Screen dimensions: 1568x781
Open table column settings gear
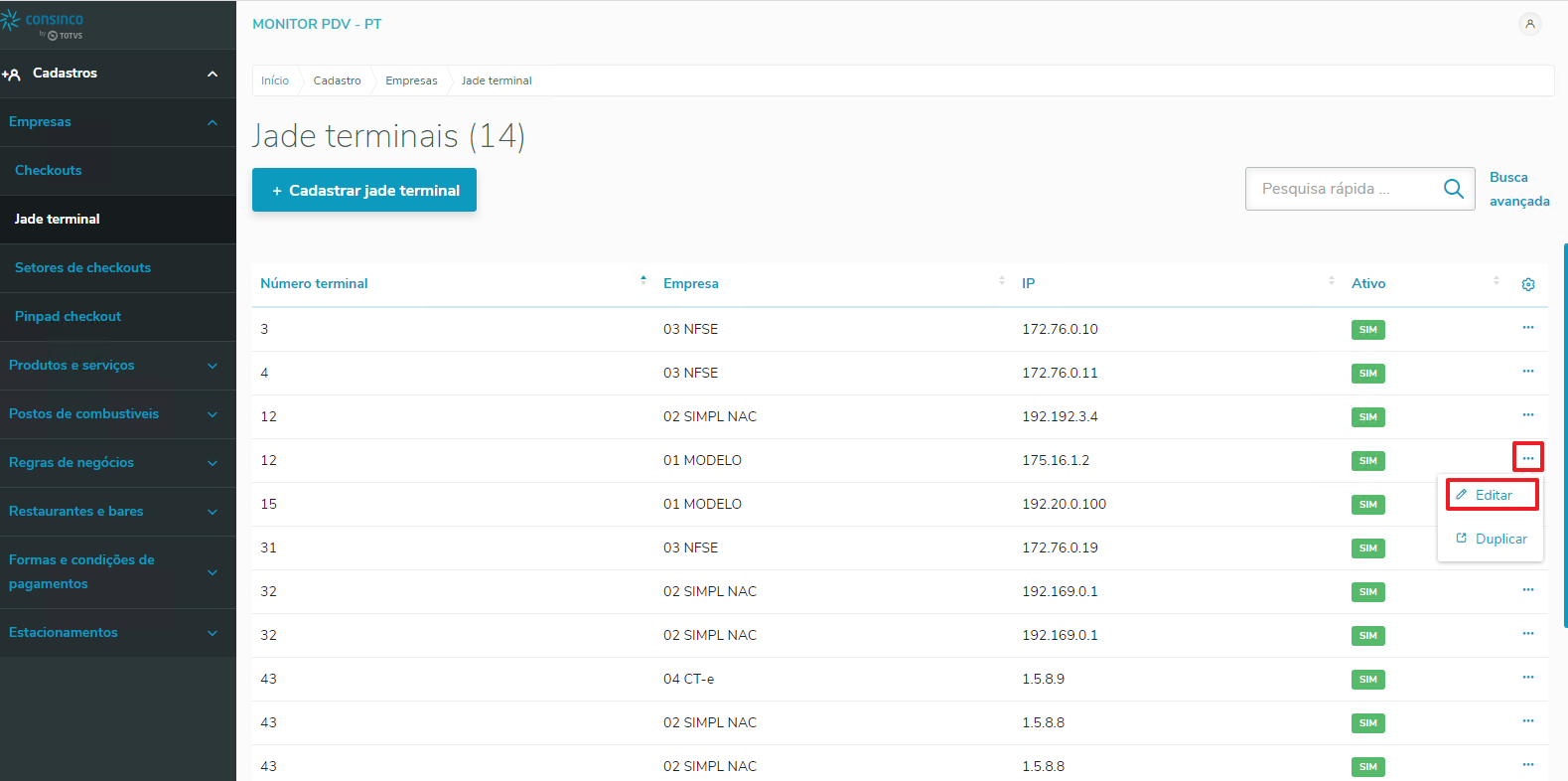coord(1528,284)
